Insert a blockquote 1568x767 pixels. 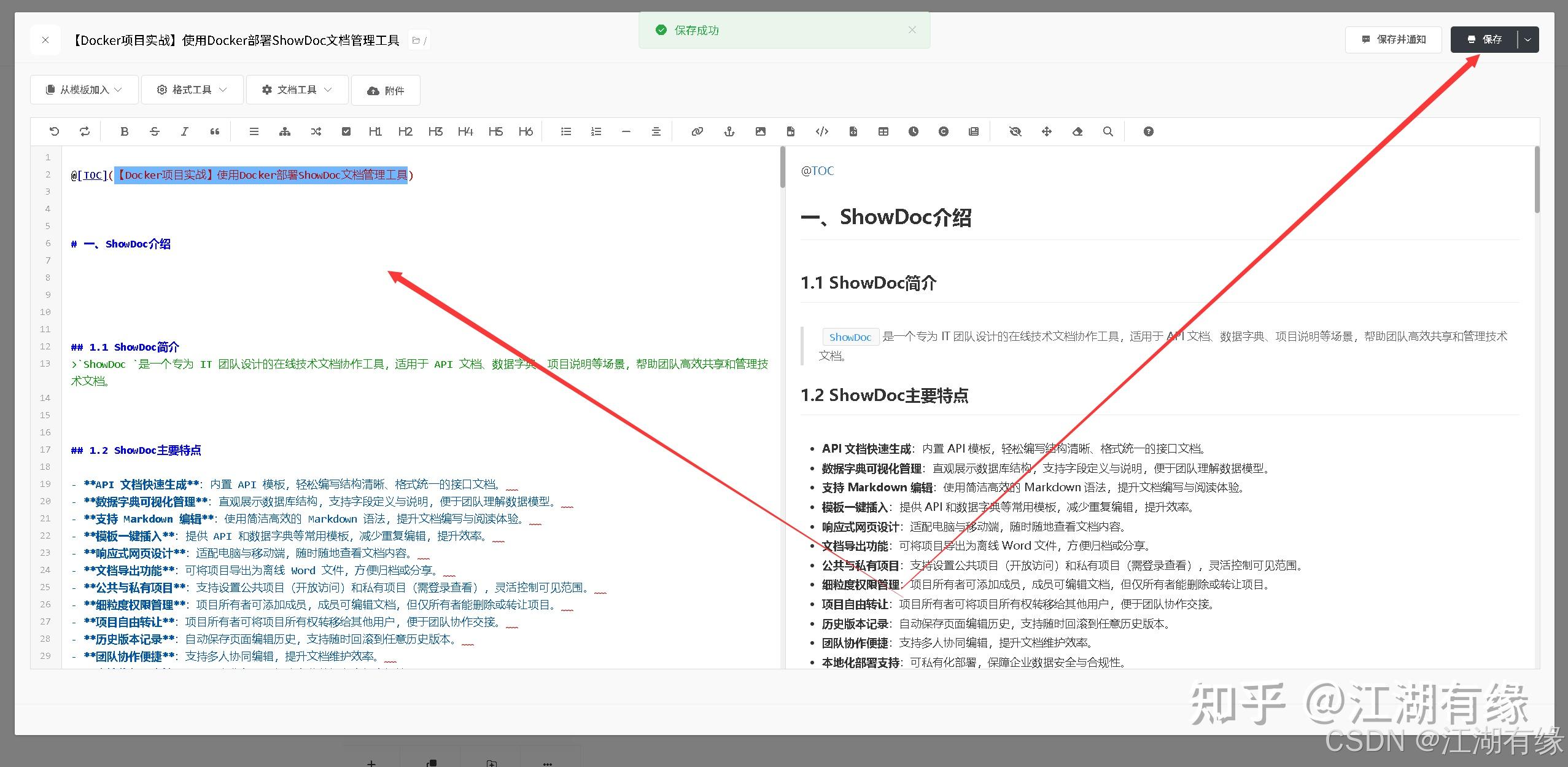click(x=214, y=131)
